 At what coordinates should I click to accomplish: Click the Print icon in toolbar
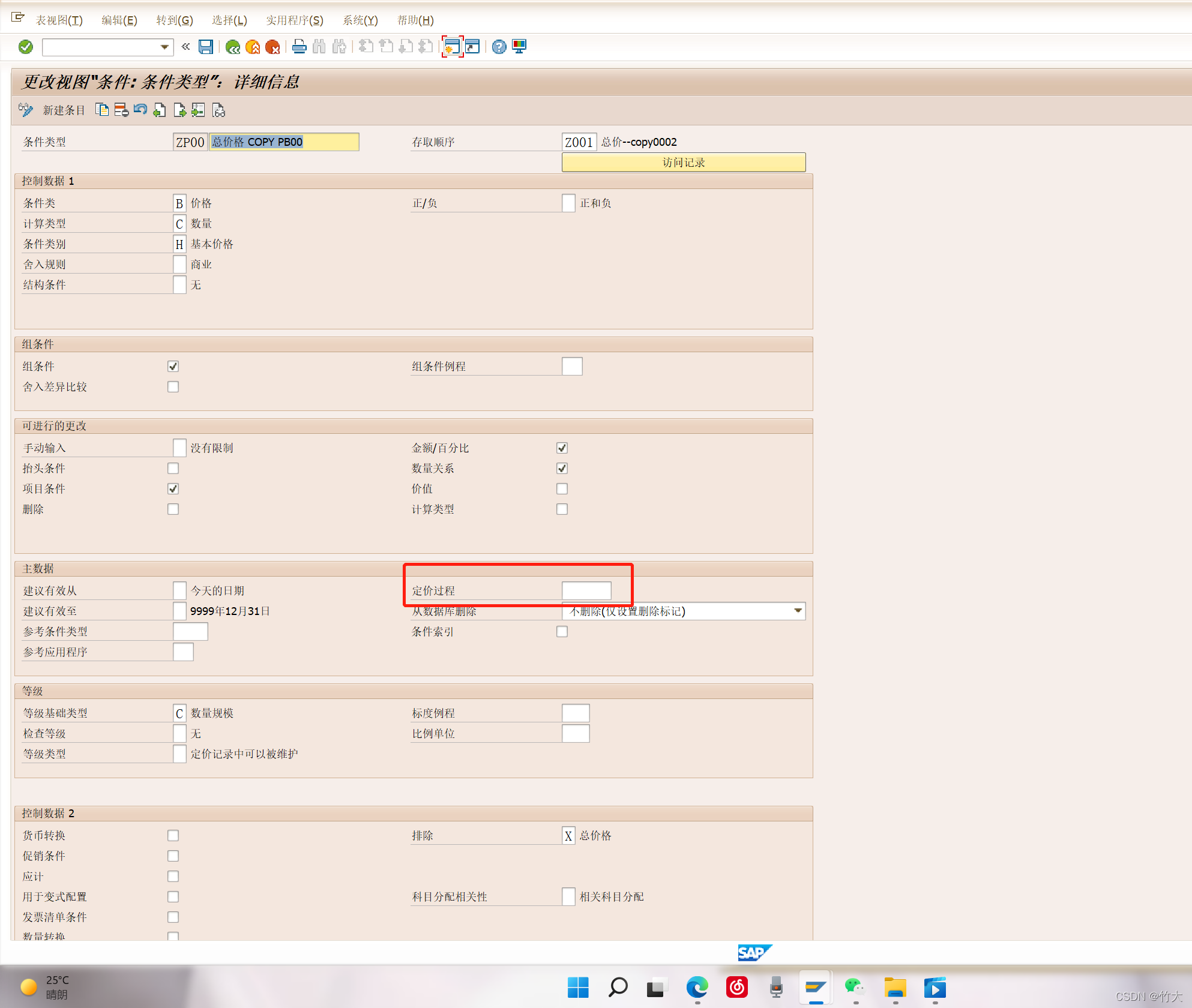tap(299, 47)
